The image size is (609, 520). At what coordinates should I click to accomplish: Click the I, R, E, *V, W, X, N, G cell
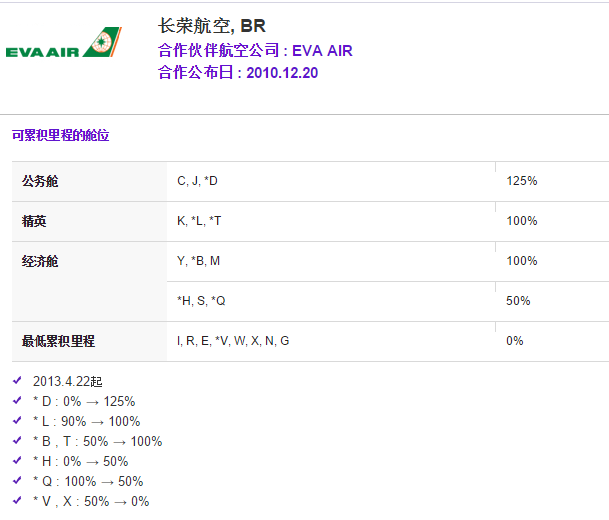click(x=233, y=341)
